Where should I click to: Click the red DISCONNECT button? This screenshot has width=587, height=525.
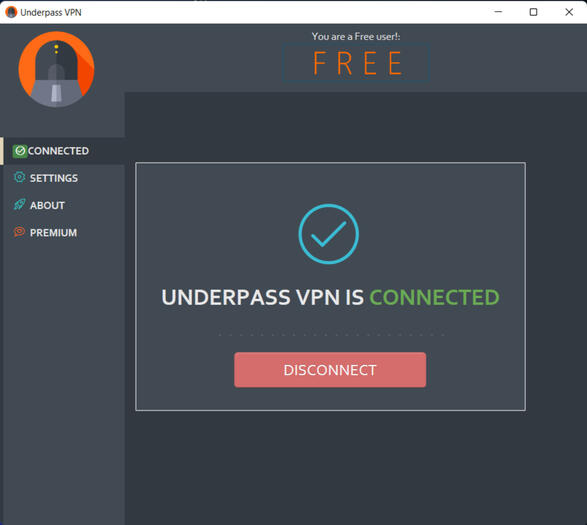(x=330, y=370)
